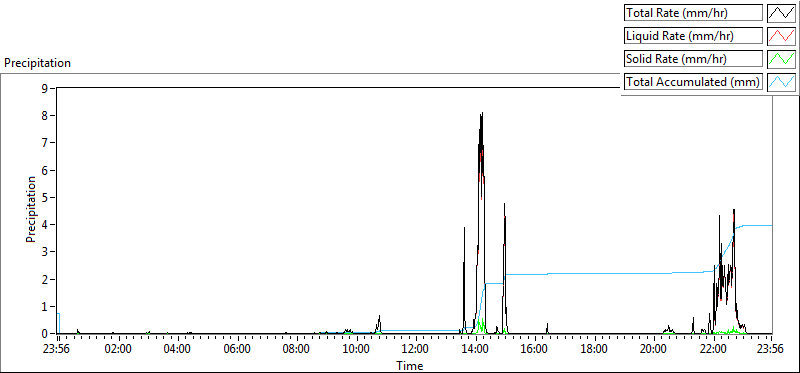Click the Liquid Rate red line icon
Viewport: 800px width, 373px height.
pos(781,36)
